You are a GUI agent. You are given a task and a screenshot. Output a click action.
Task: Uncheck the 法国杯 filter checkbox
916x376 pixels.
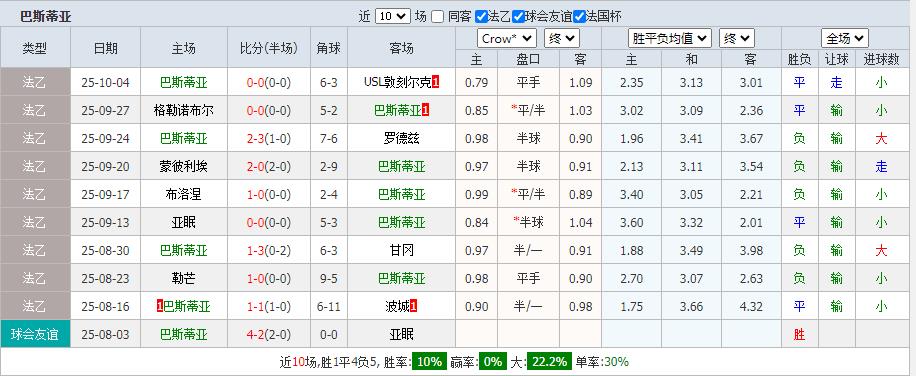point(579,17)
